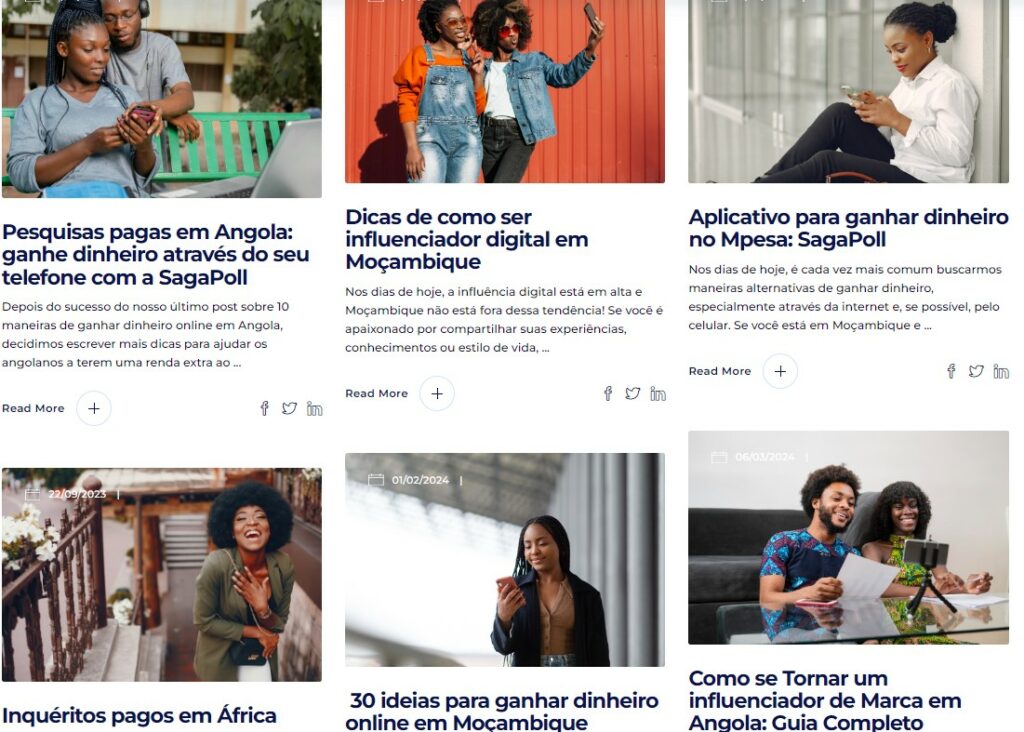Viewport: 1024px width, 732px height.
Task: Share influenciador digital Moçambique post on Facebook
Action: tap(608, 394)
